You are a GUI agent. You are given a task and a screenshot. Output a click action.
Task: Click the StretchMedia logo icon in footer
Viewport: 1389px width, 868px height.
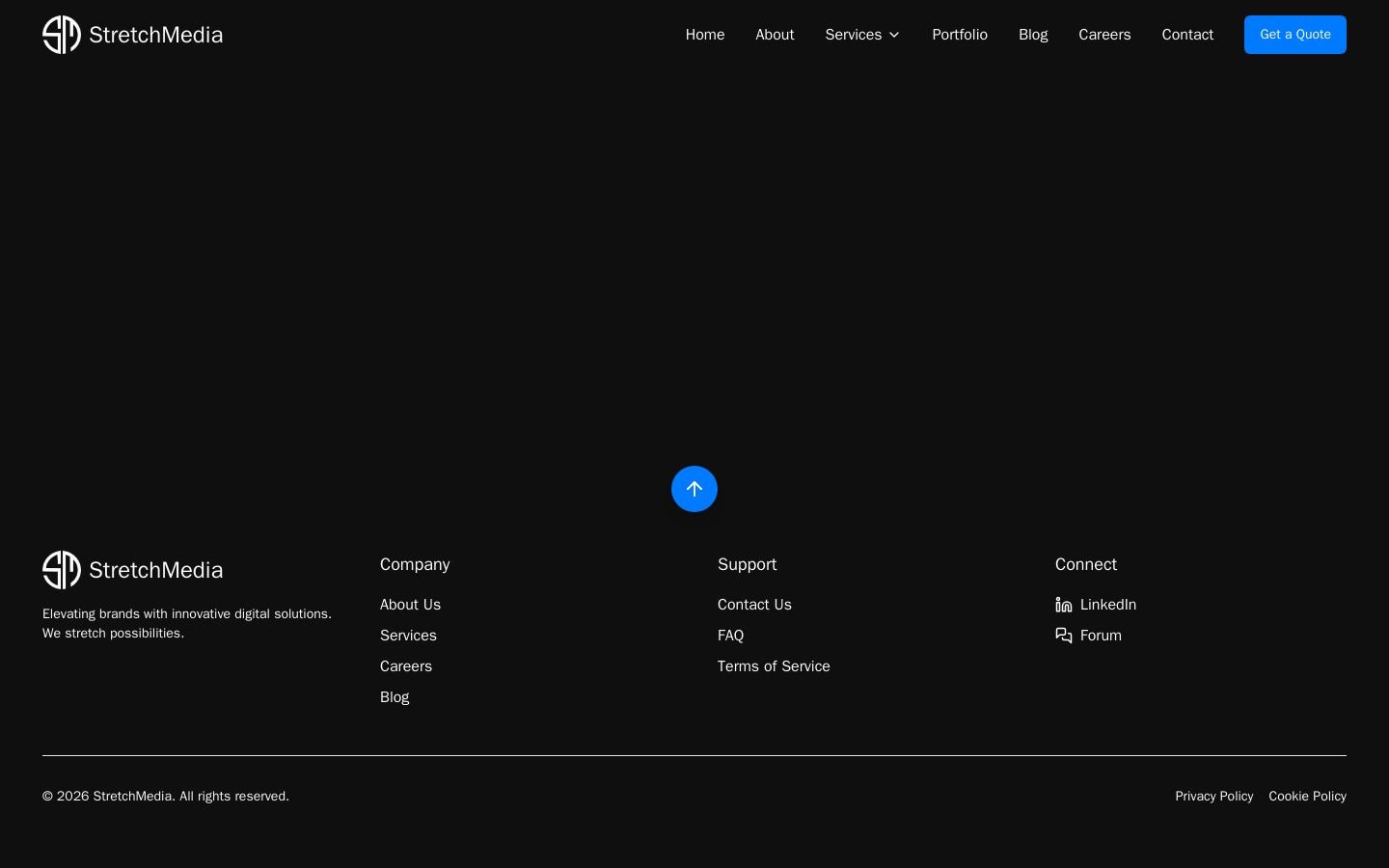pyautogui.click(x=62, y=570)
